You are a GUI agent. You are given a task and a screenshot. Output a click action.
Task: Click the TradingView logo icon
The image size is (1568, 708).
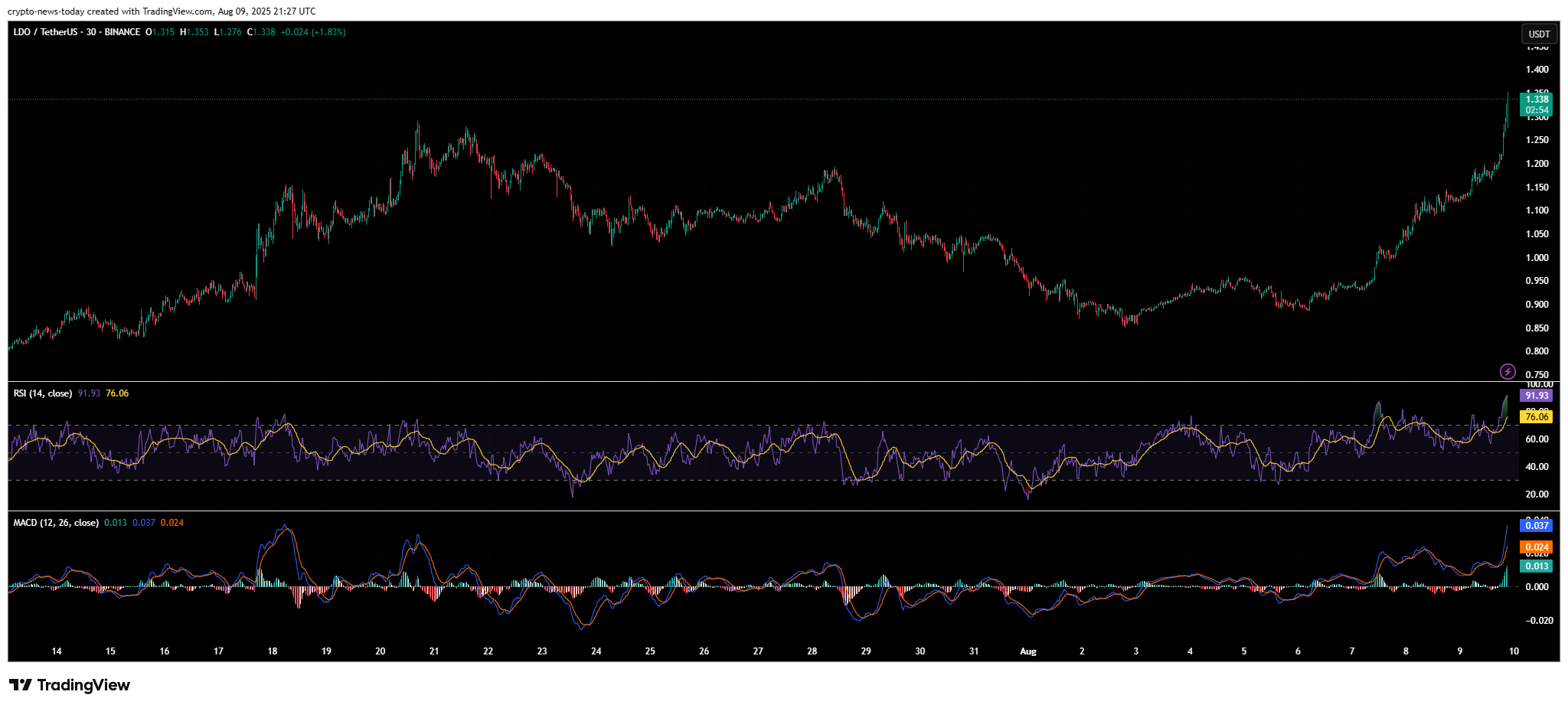21,685
